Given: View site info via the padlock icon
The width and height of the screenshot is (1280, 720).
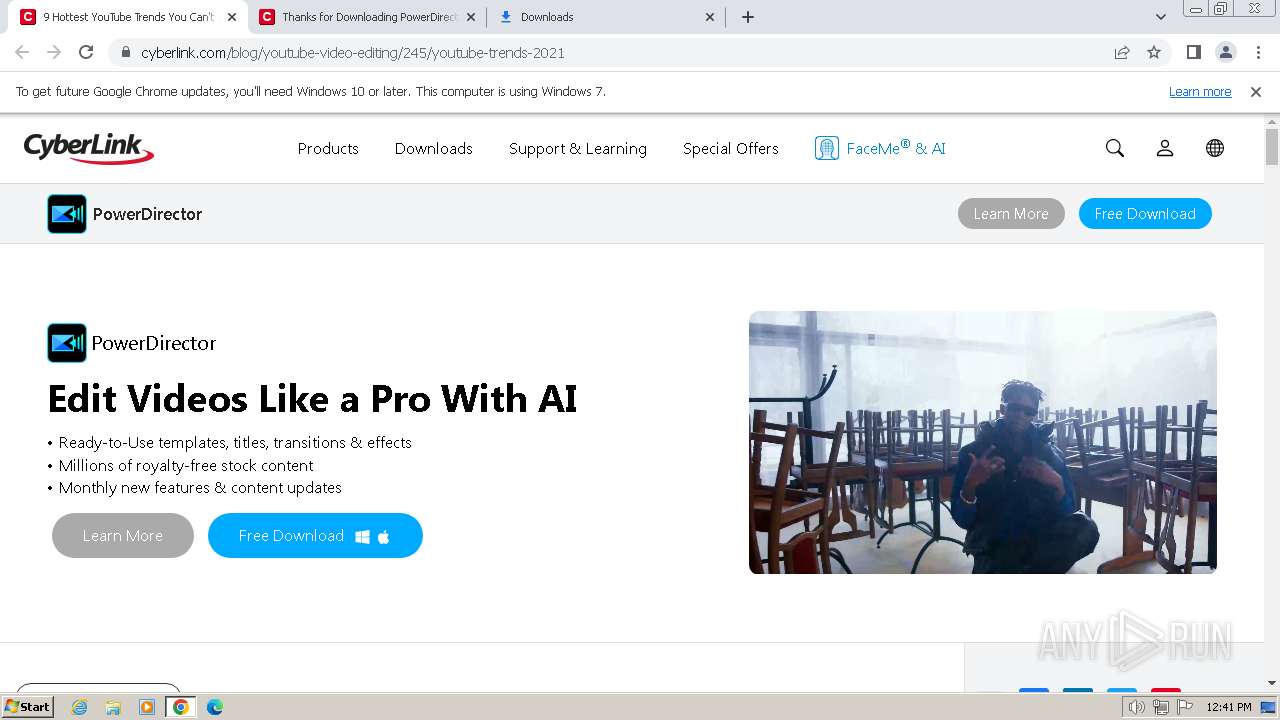Looking at the screenshot, I should pos(126,53).
